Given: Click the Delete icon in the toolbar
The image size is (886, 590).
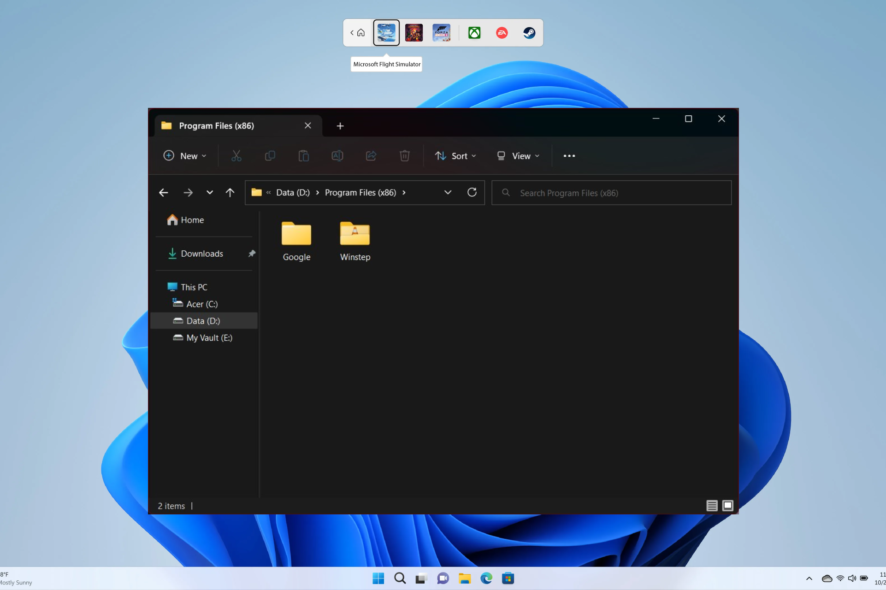Looking at the screenshot, I should tap(404, 156).
